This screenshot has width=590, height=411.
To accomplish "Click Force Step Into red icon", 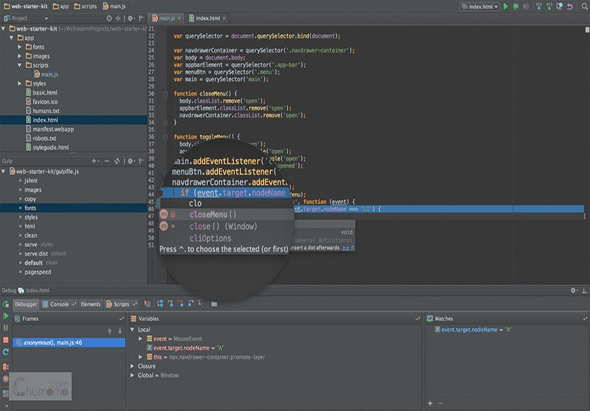I will [181, 304].
